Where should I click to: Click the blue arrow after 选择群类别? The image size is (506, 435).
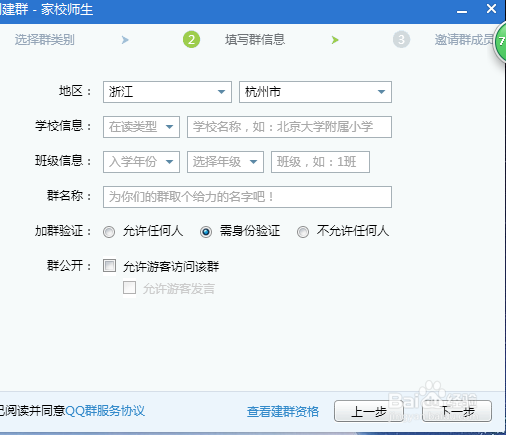click(125, 40)
